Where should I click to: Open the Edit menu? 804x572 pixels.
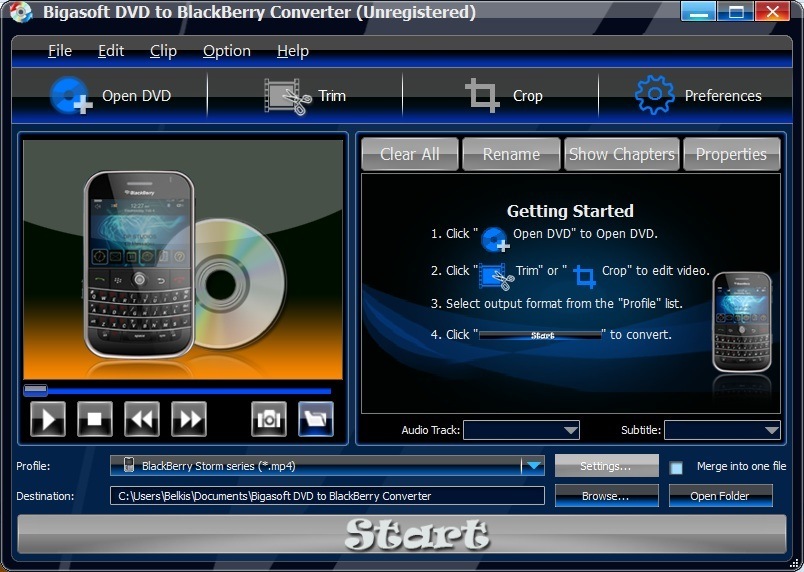tap(111, 51)
